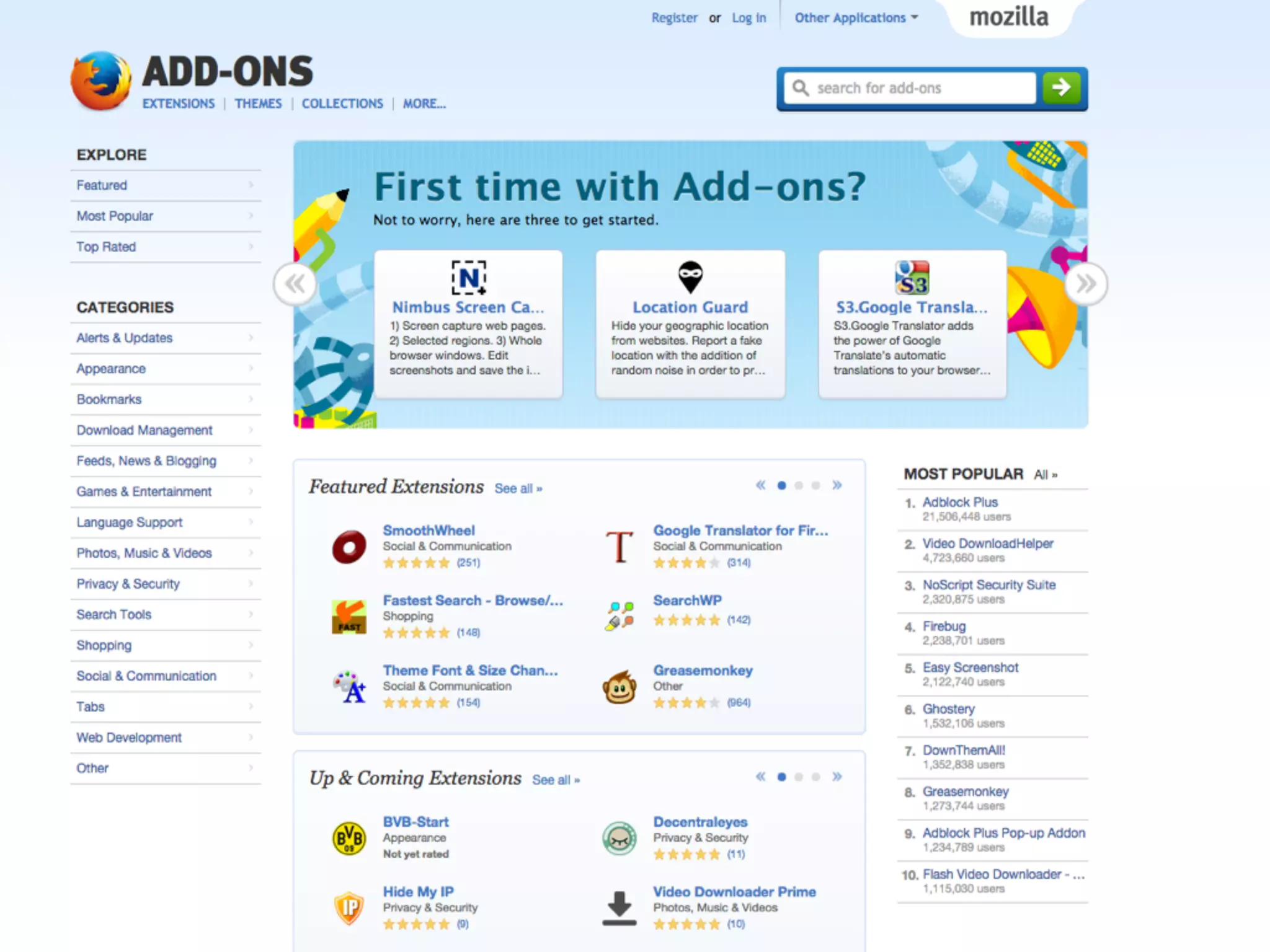Open the Nimbus Screen Capture icon
The height and width of the screenshot is (952, 1270).
tap(468, 277)
